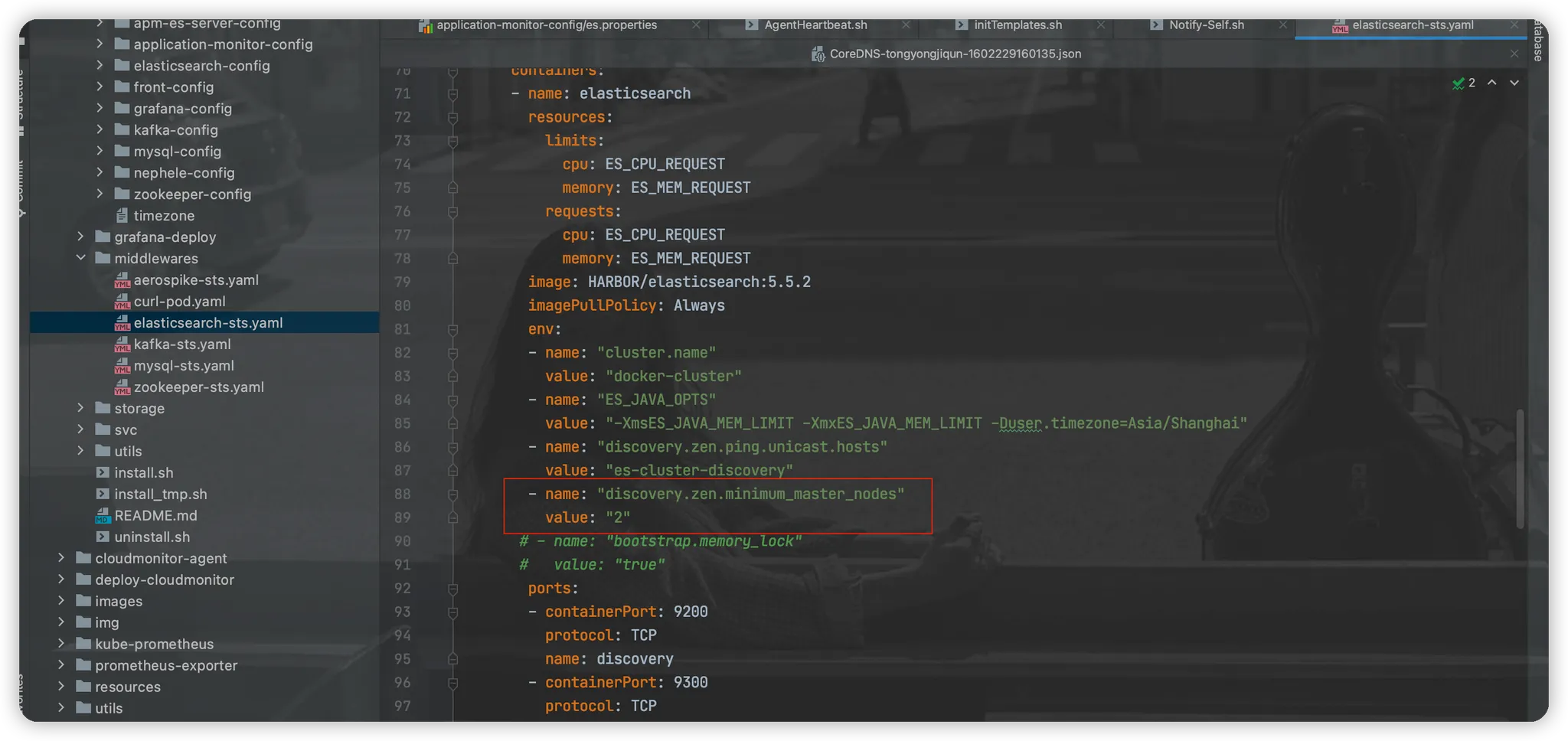Toggle code fold marker at line 81

tap(452, 329)
